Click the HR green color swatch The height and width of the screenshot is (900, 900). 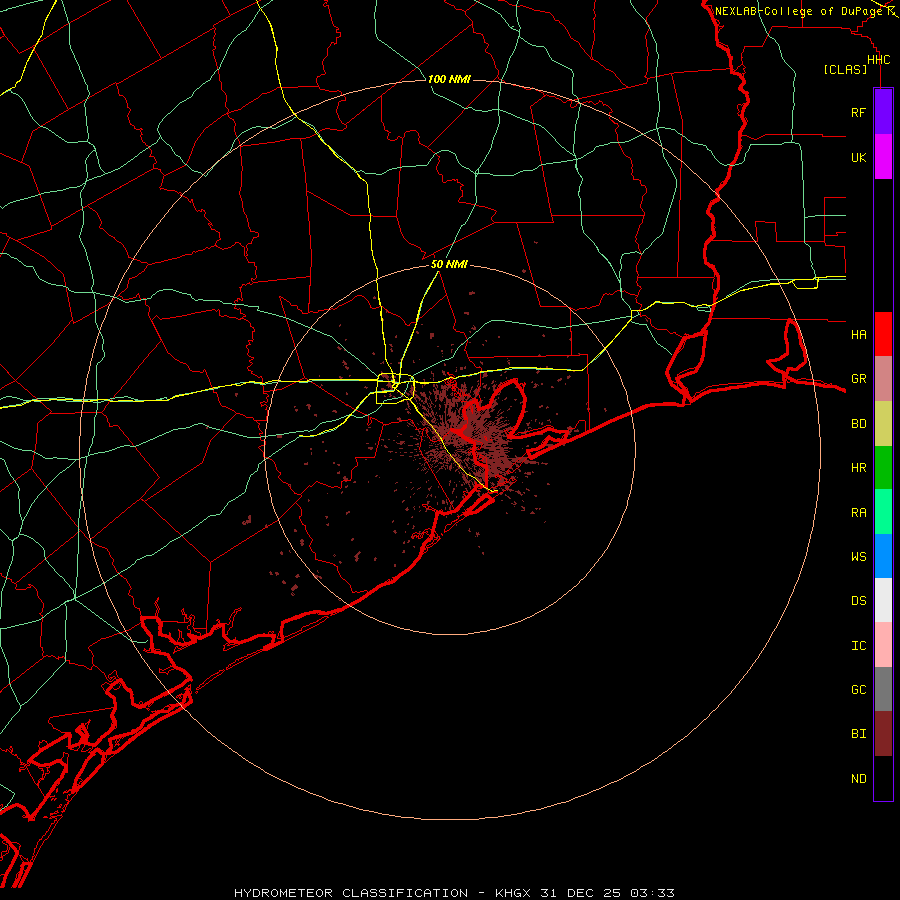[x=883, y=468]
